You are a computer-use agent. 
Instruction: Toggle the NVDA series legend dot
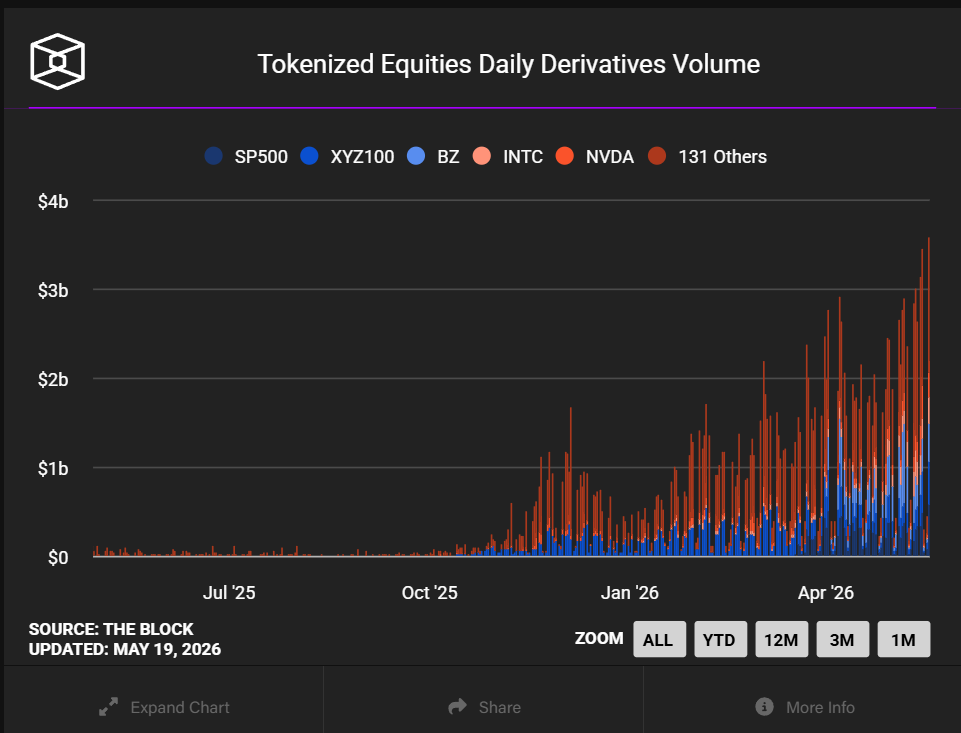click(x=564, y=156)
